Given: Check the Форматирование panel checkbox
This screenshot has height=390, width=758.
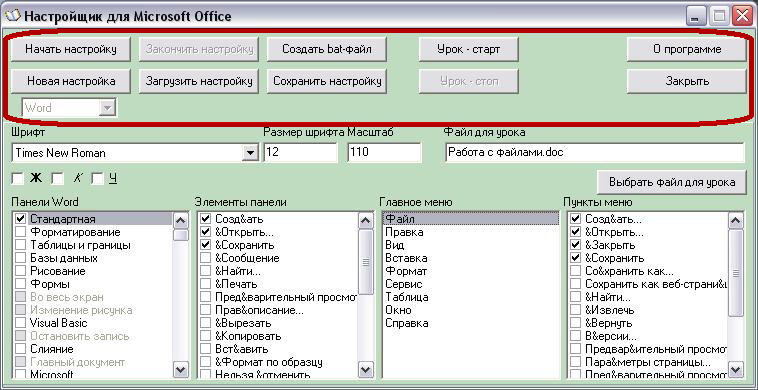Looking at the screenshot, I should (x=20, y=232).
